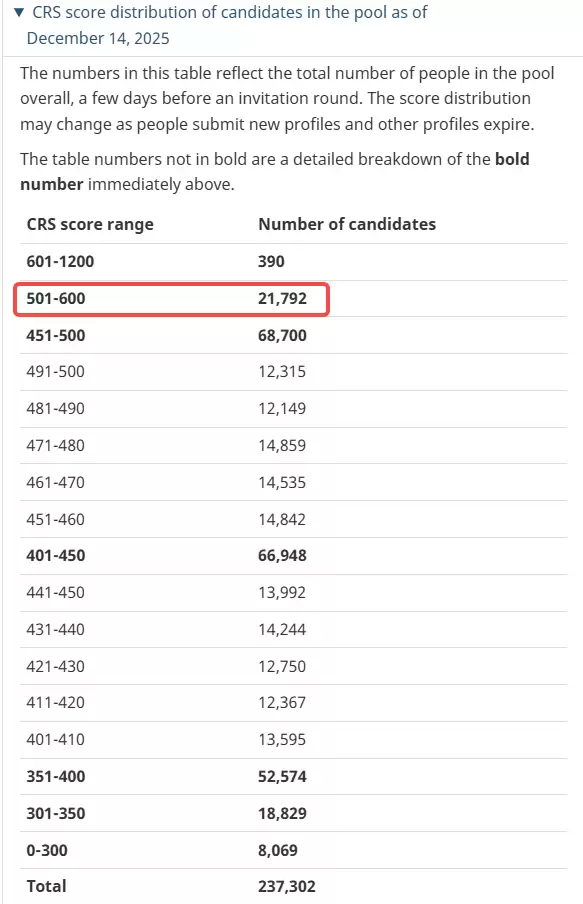Select the 431-440 range row
The image size is (583, 904).
click(x=294, y=630)
